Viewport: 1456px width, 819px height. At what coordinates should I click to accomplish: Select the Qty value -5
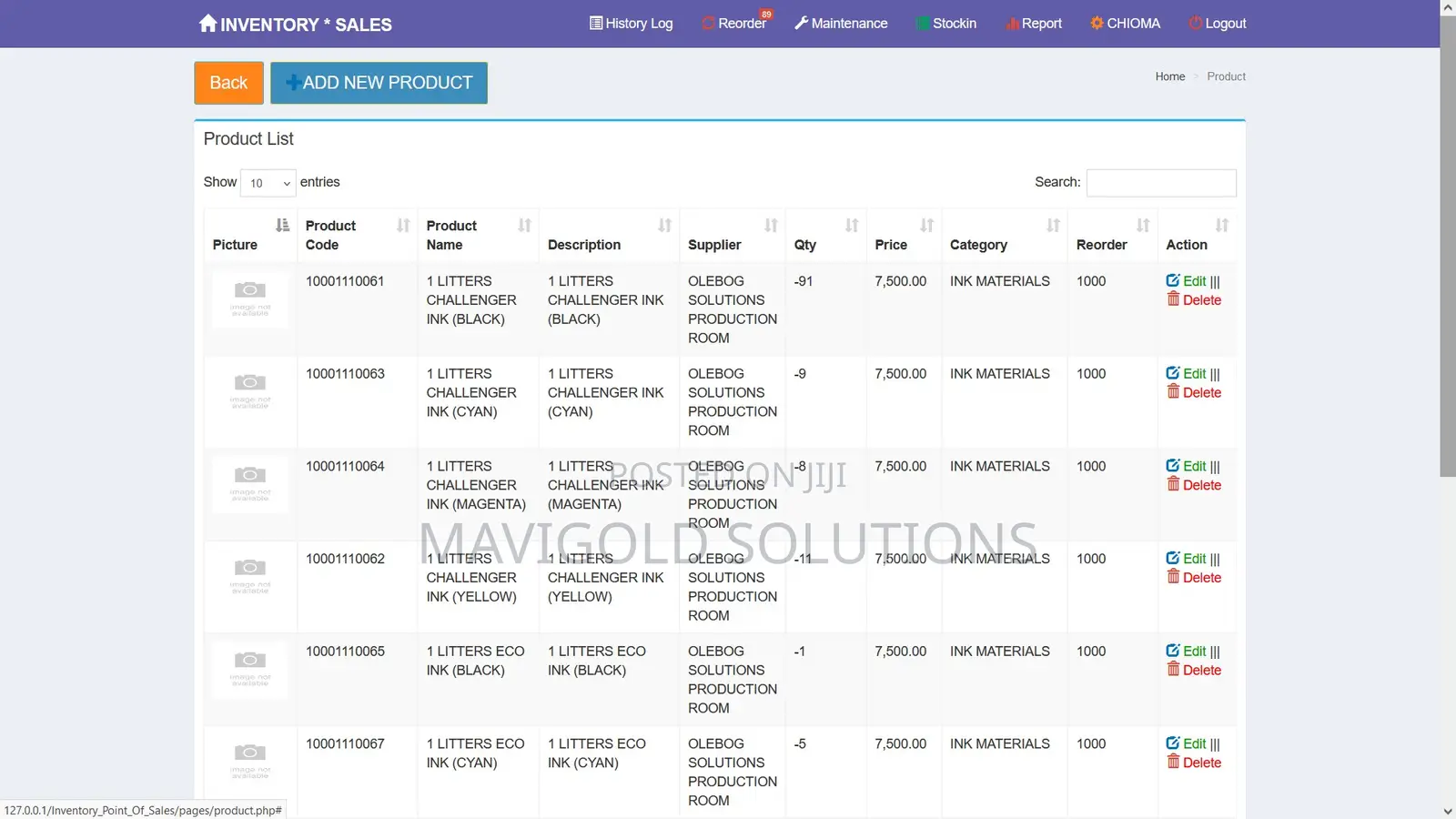(x=800, y=743)
